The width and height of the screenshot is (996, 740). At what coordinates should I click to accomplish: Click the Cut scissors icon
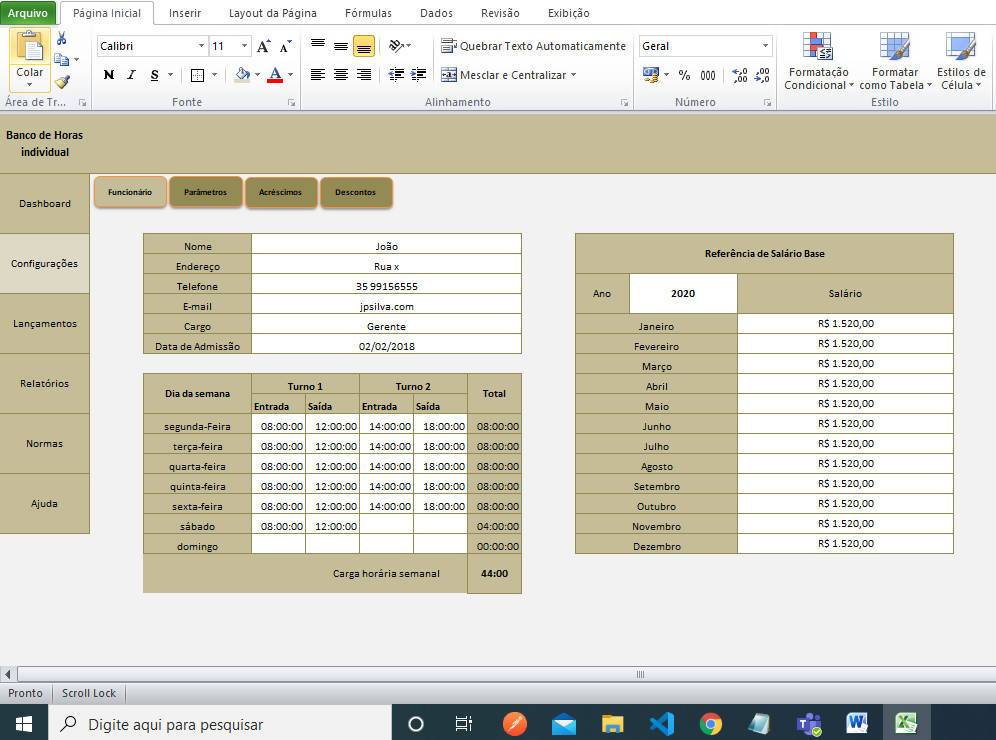62,39
